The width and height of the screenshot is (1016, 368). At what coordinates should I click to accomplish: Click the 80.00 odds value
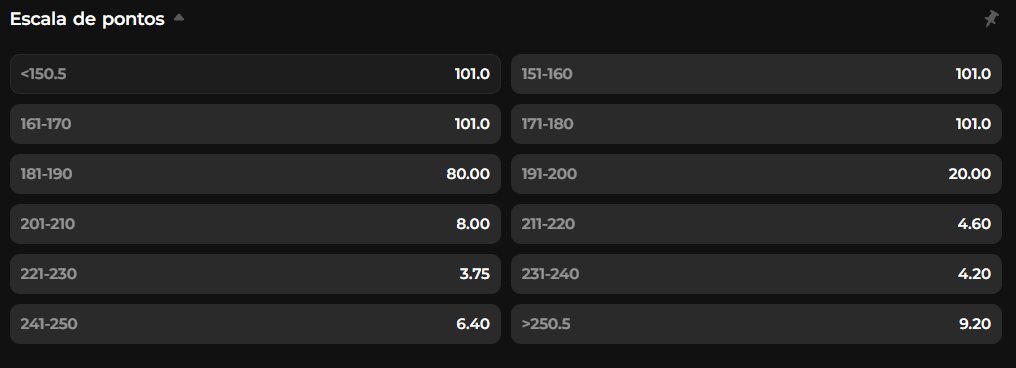[x=468, y=174]
